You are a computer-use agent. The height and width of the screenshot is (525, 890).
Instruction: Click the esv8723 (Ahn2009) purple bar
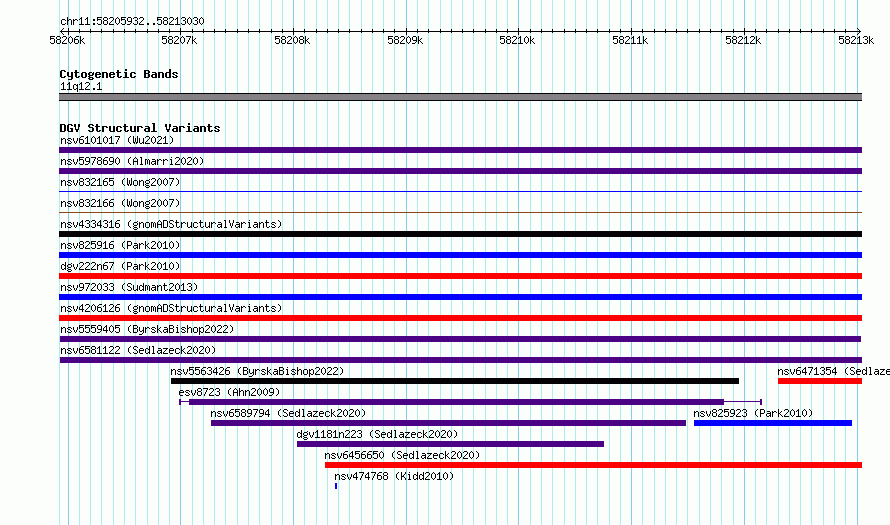tap(470, 402)
